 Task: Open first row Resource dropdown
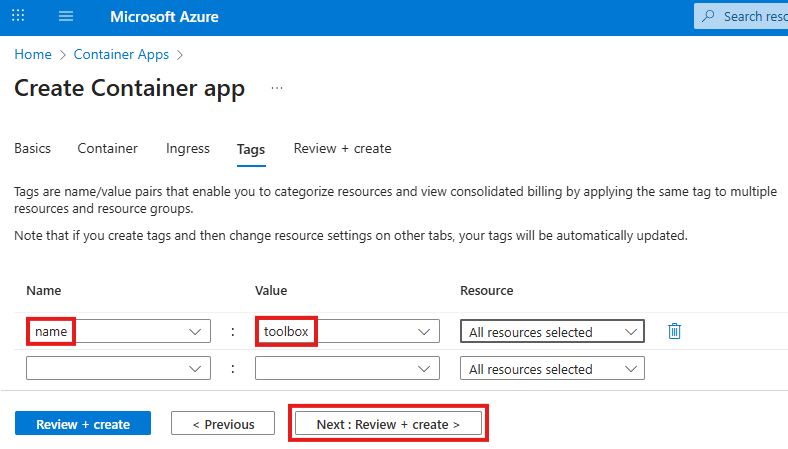click(x=630, y=332)
